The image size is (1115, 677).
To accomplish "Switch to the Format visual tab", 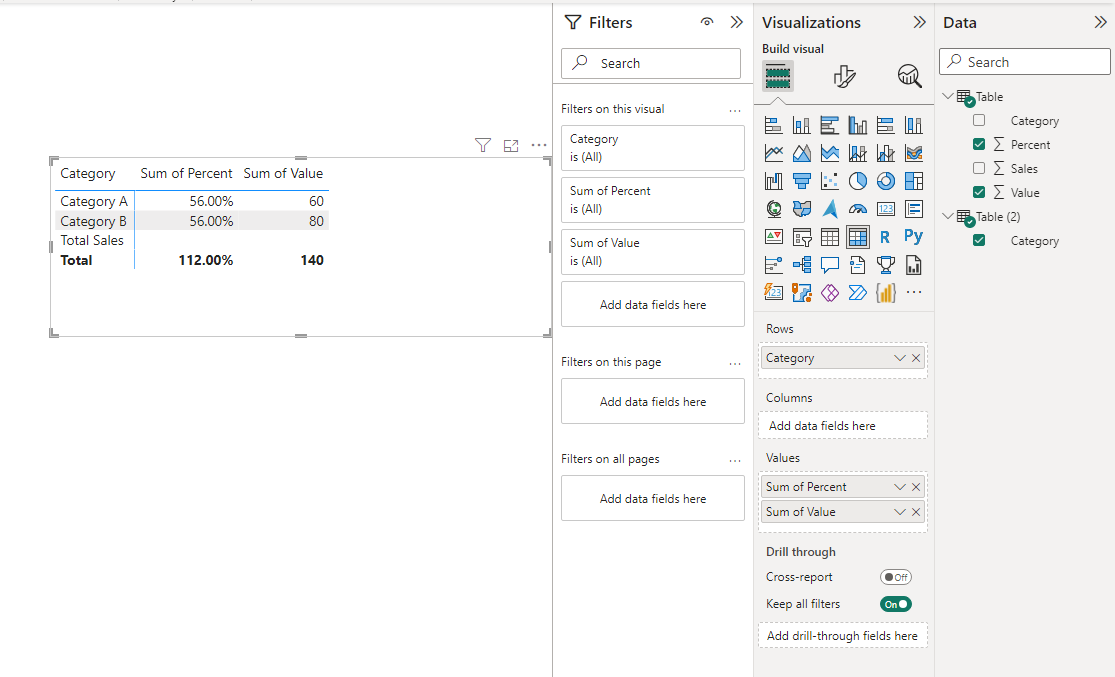I will pos(844,76).
